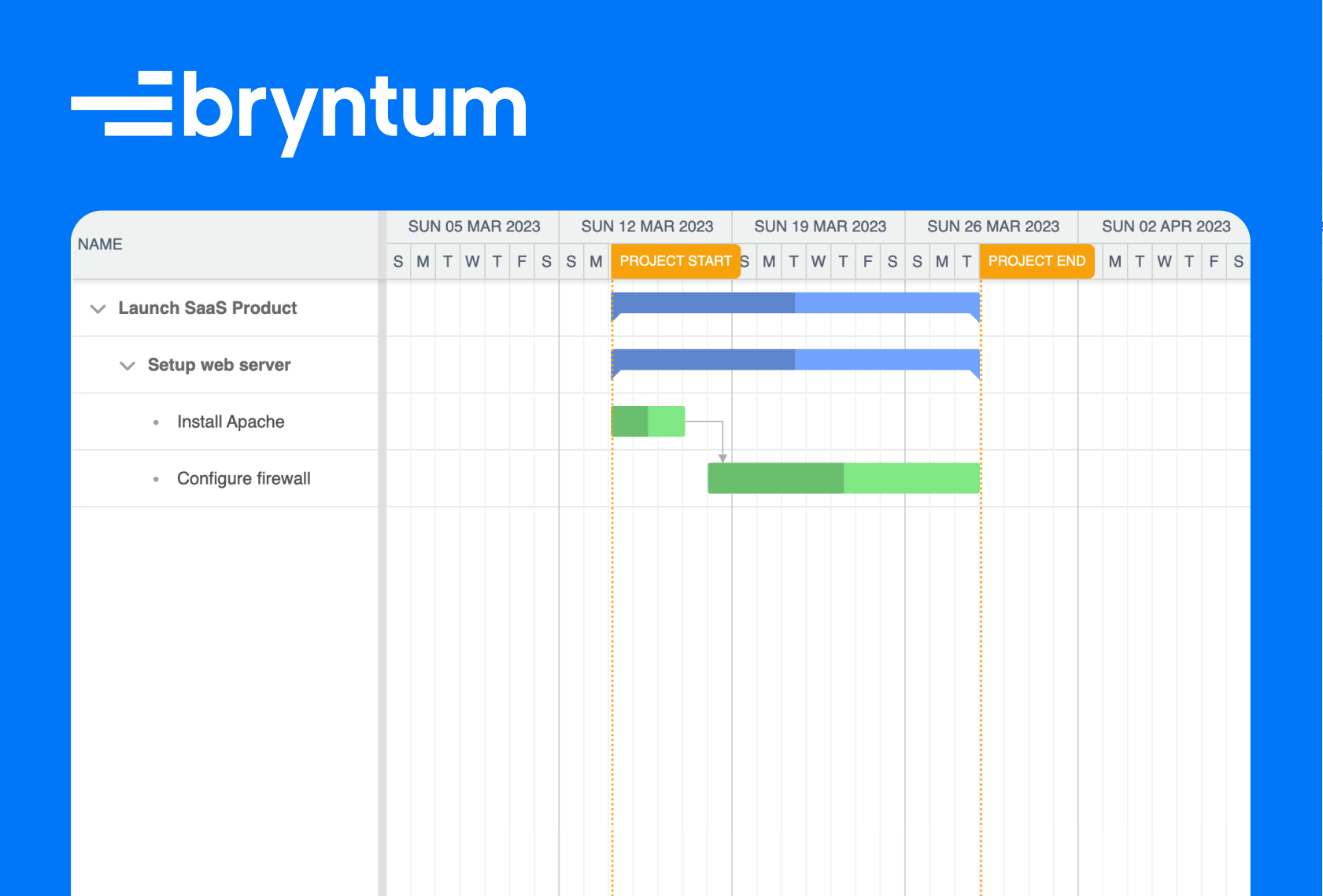Click the dependency arrow between Install Apache and Configure firewall
The image size is (1323, 896).
[722, 441]
